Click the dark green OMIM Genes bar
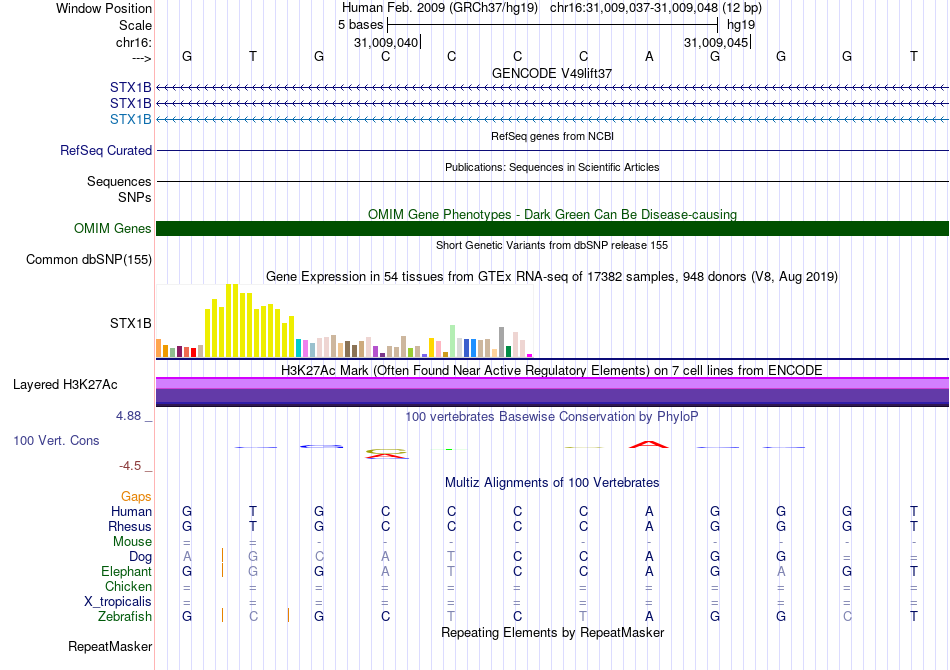This screenshot has height=670, width=950. tap(552, 228)
